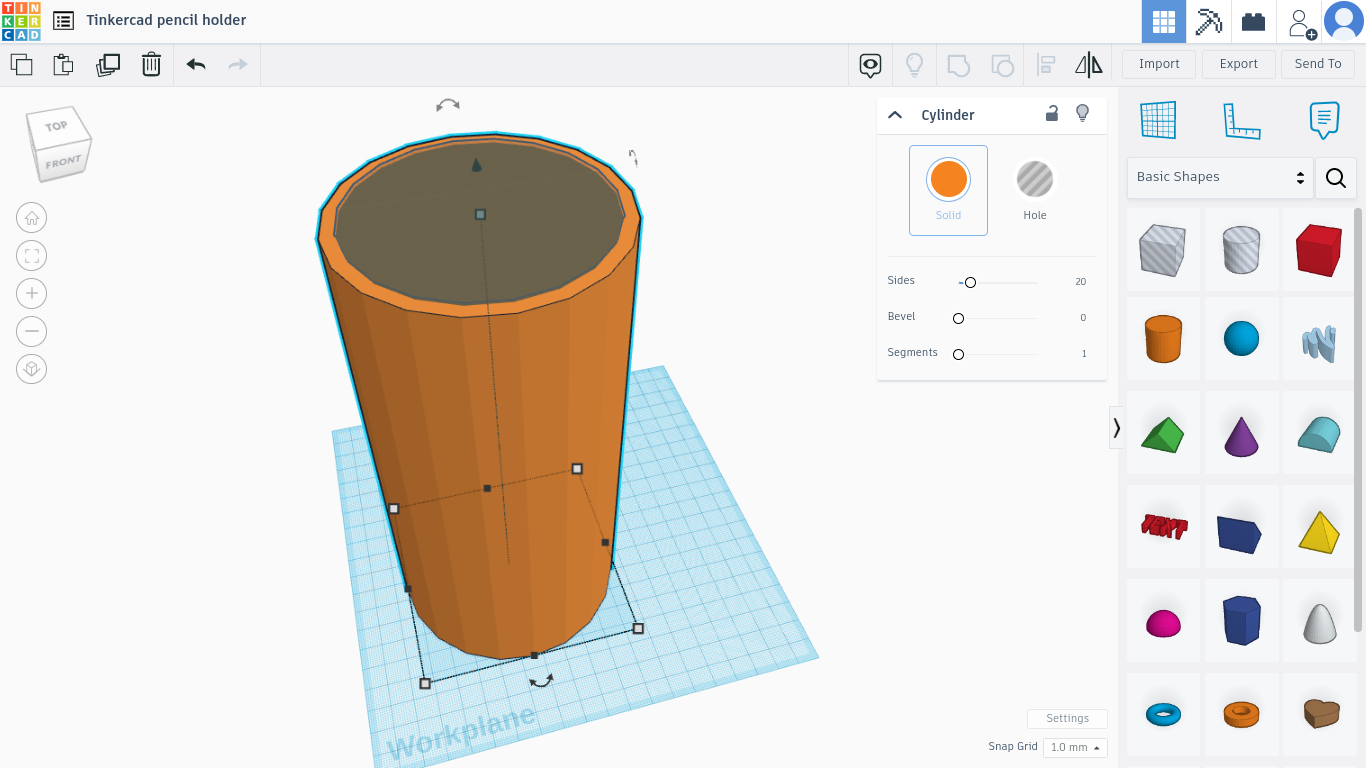Click the Export button
Viewport: 1366px width, 768px height.
[x=1238, y=64]
